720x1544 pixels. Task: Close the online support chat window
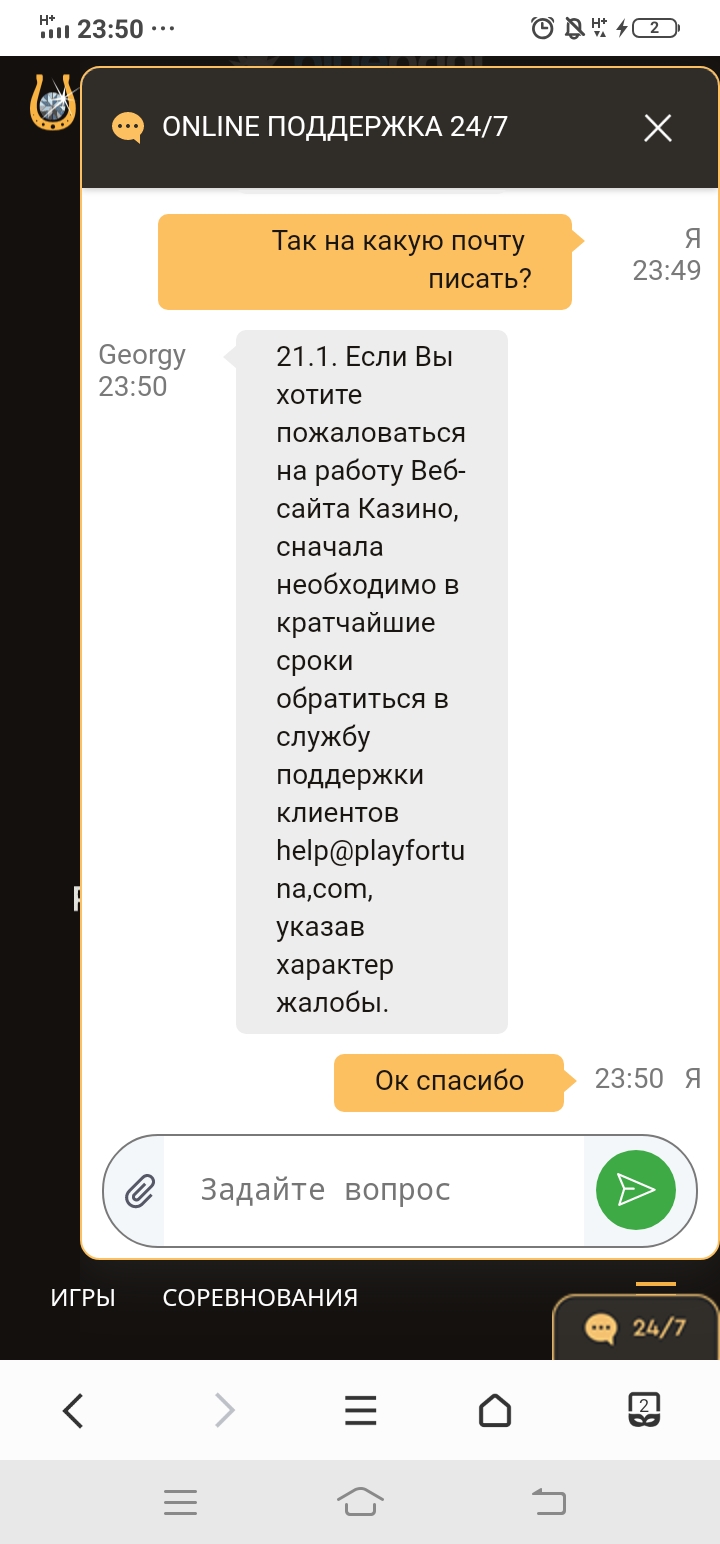(x=658, y=128)
